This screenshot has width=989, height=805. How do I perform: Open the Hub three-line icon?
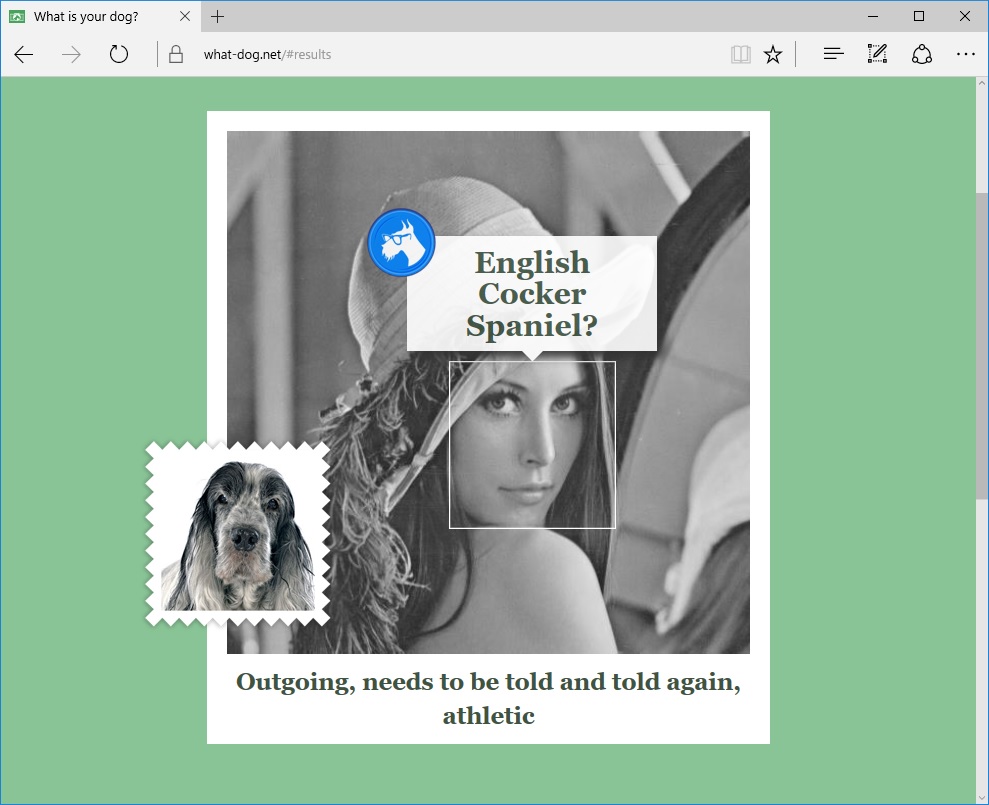833,54
